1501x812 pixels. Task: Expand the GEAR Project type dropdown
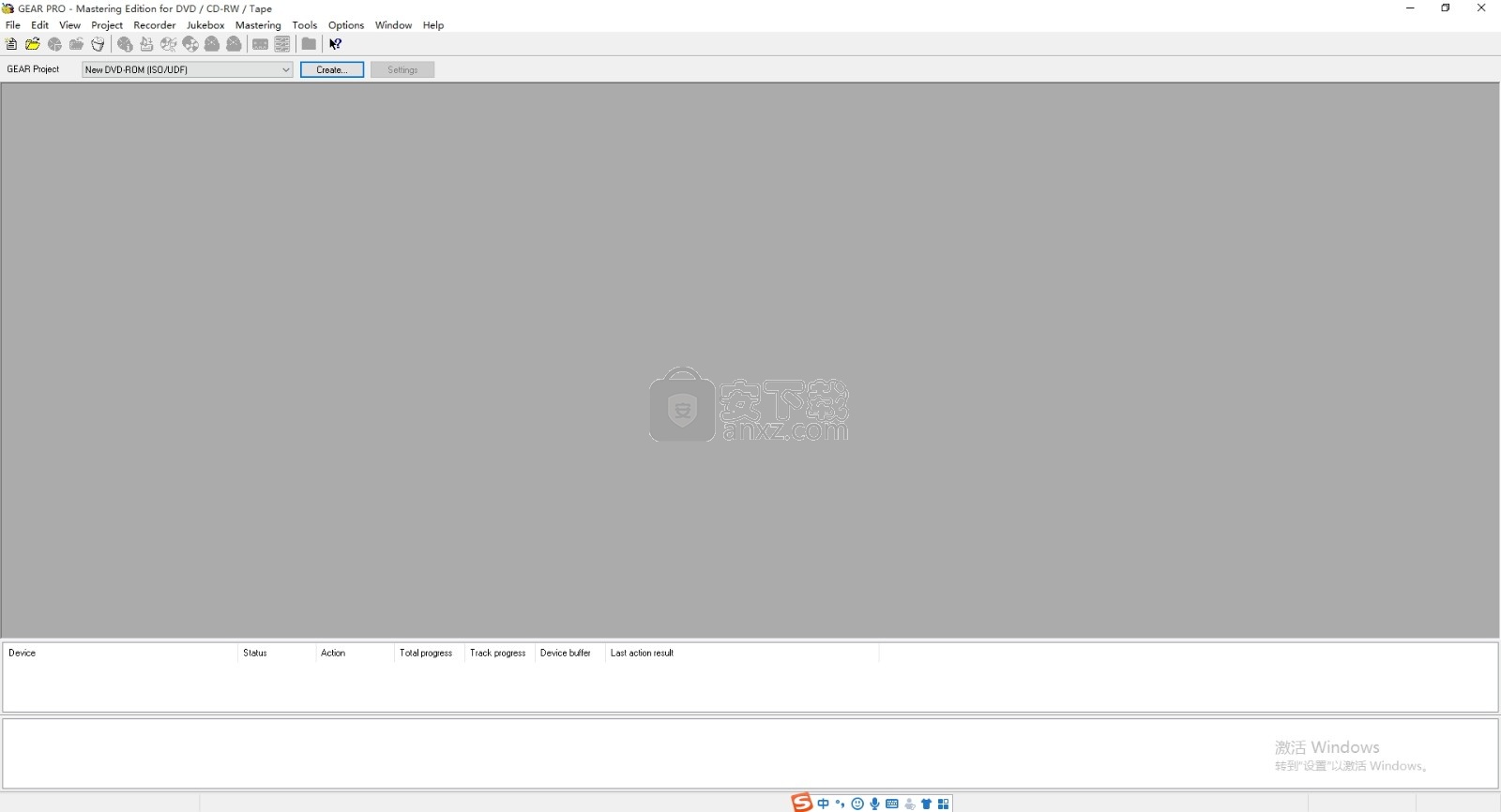285,69
